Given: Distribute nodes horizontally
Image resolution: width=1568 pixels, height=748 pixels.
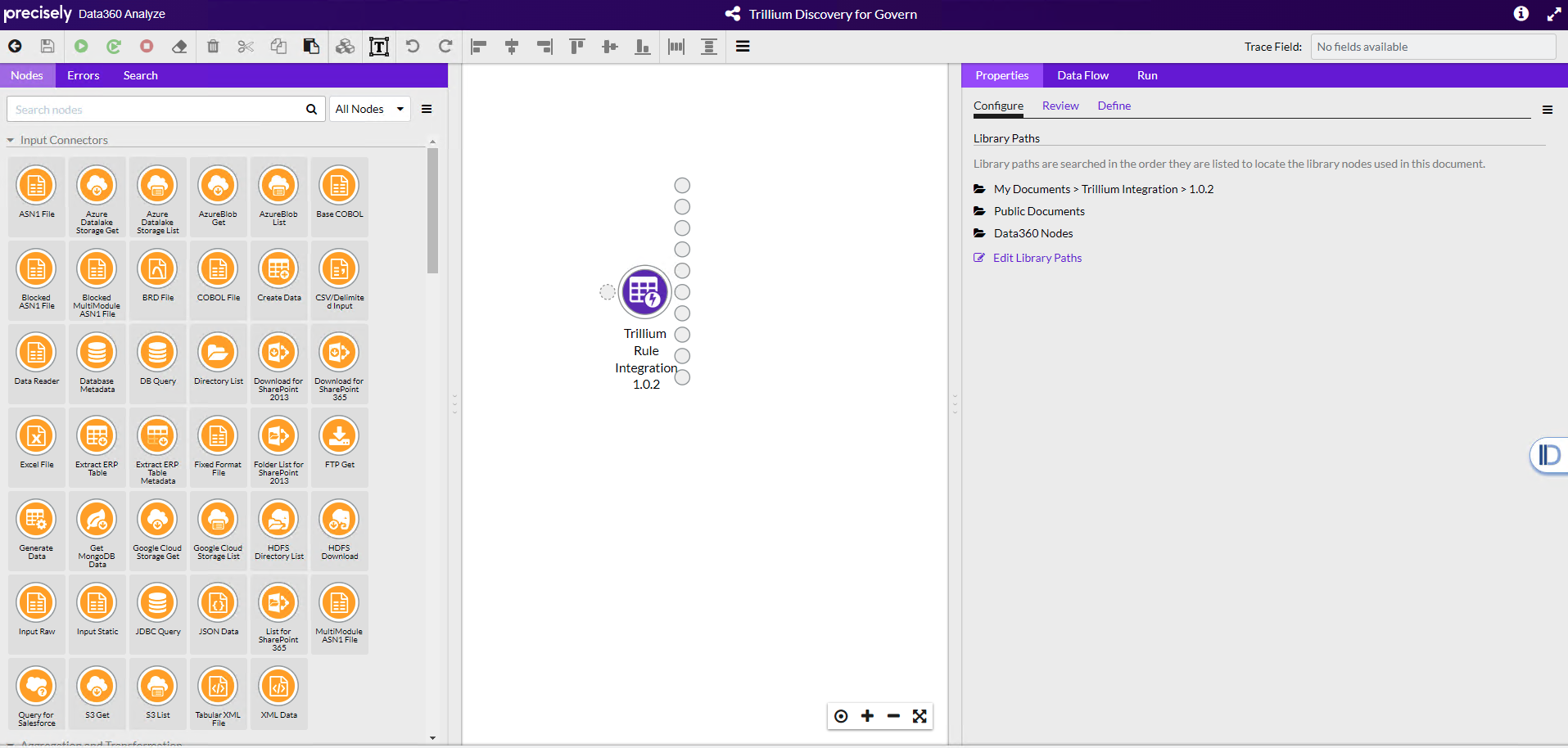Looking at the screenshot, I should (x=676, y=47).
